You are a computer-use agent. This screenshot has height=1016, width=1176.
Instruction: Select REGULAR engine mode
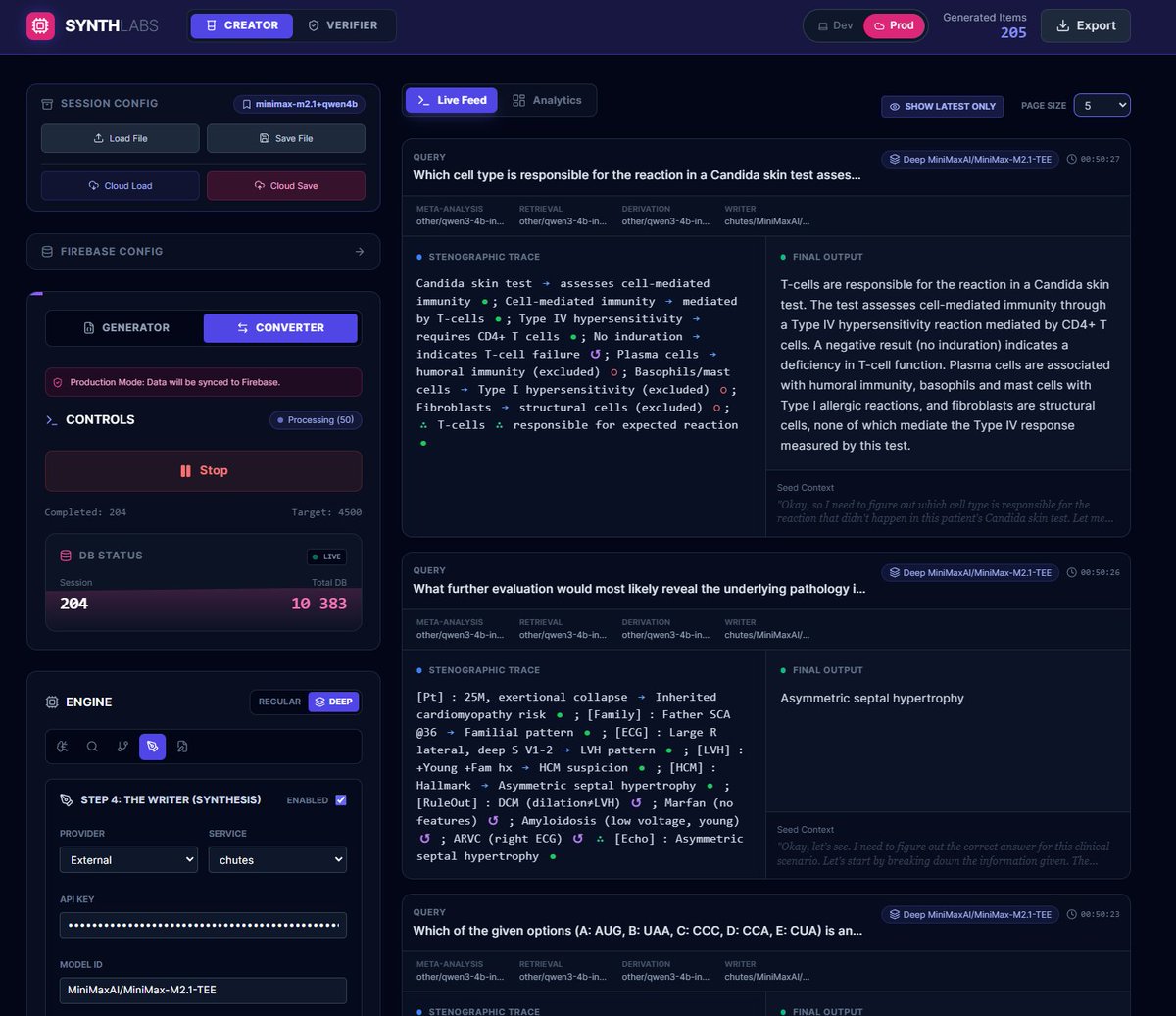(x=279, y=702)
